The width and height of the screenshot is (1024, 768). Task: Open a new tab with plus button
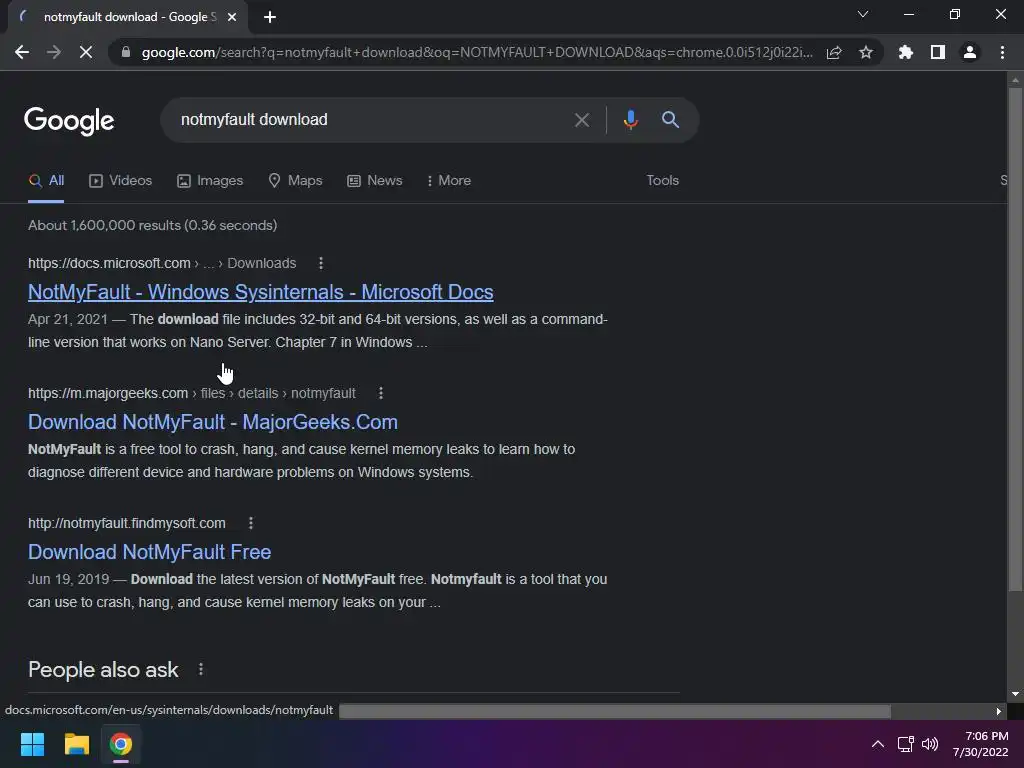point(270,17)
